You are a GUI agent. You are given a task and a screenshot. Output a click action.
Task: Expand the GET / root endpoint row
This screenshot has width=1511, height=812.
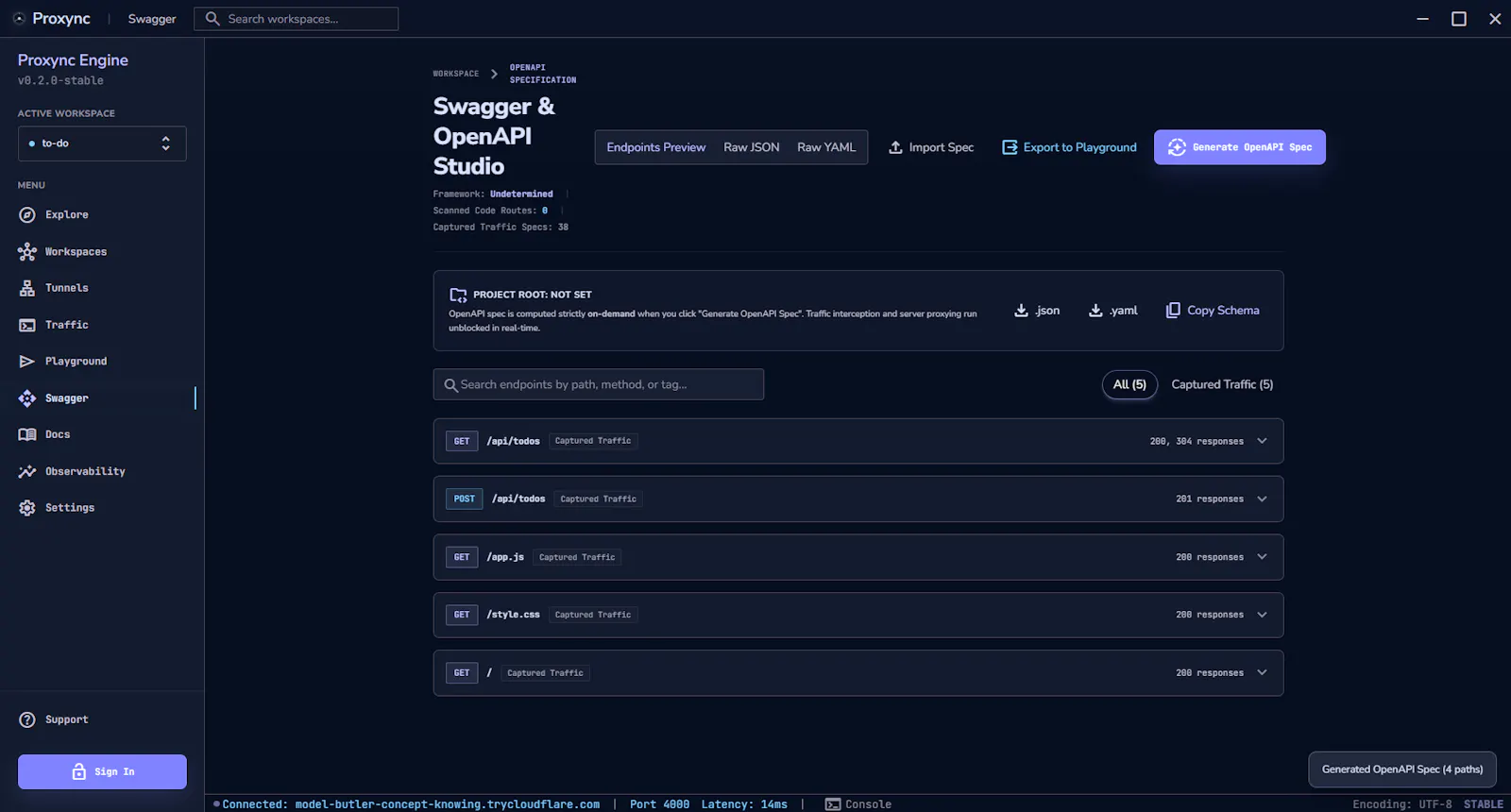click(858, 673)
